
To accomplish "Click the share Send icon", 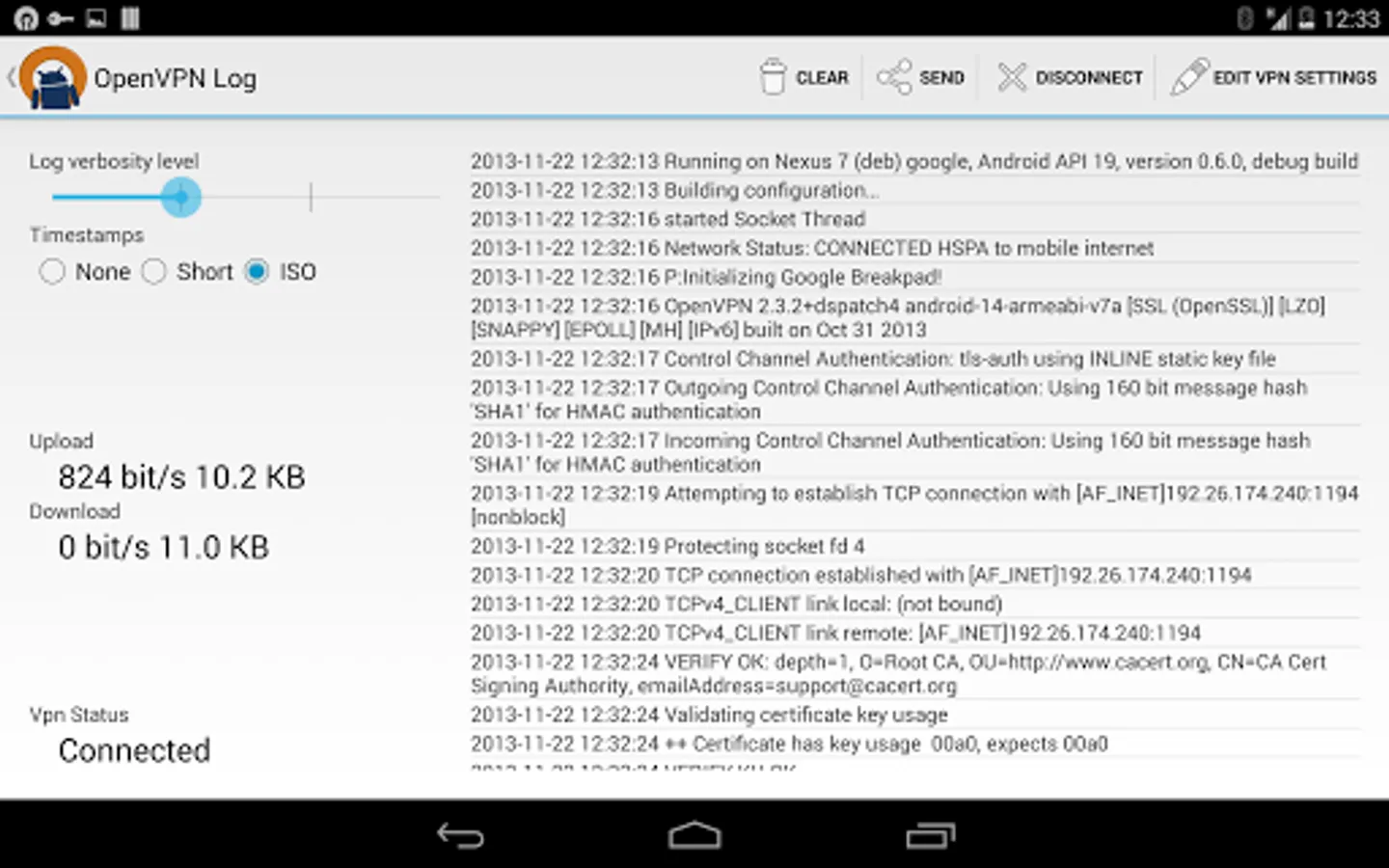I will pyautogui.click(x=894, y=77).
